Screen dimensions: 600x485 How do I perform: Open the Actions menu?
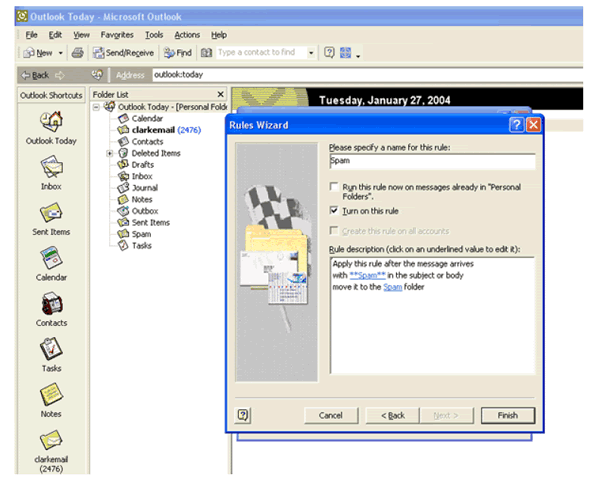(x=187, y=35)
